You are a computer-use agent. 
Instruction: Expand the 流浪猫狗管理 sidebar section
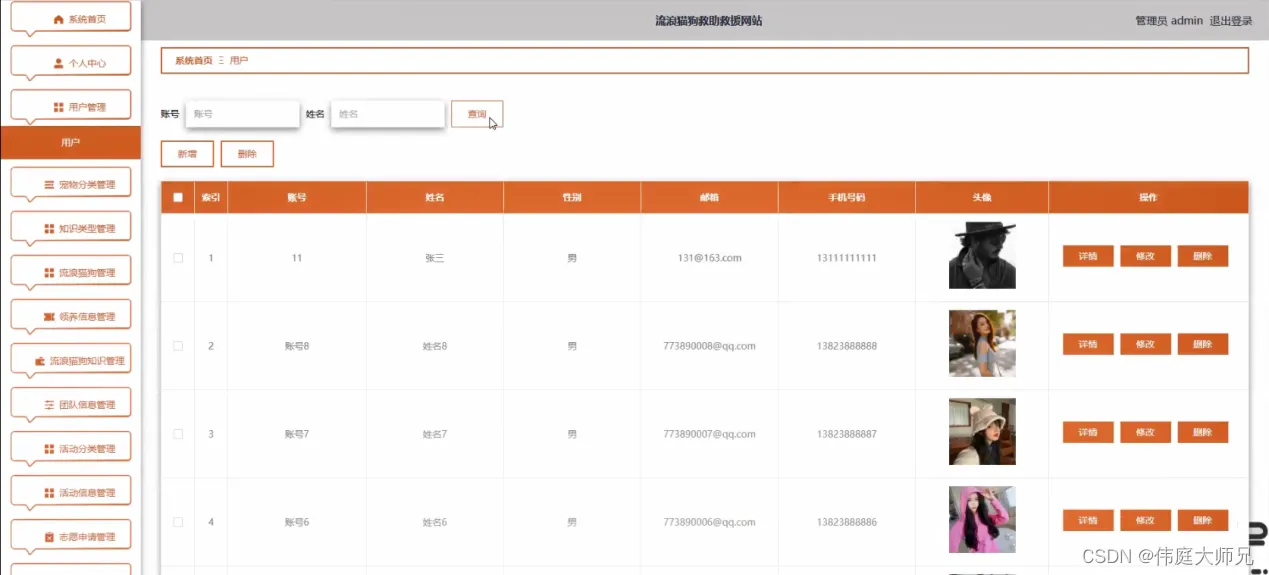(x=71, y=273)
